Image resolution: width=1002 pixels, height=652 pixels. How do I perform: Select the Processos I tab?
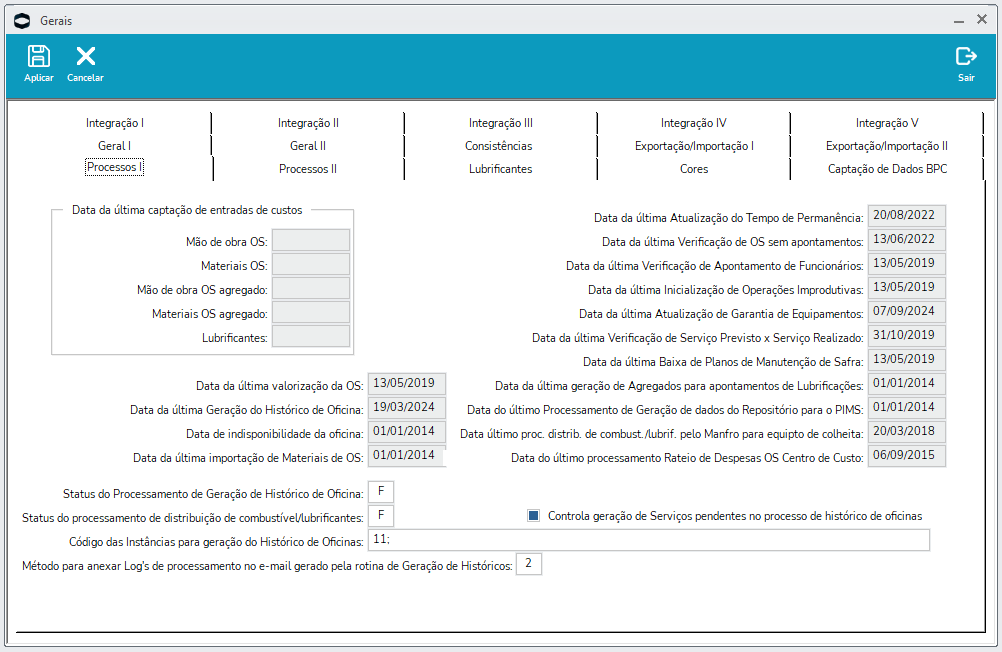pos(114,167)
